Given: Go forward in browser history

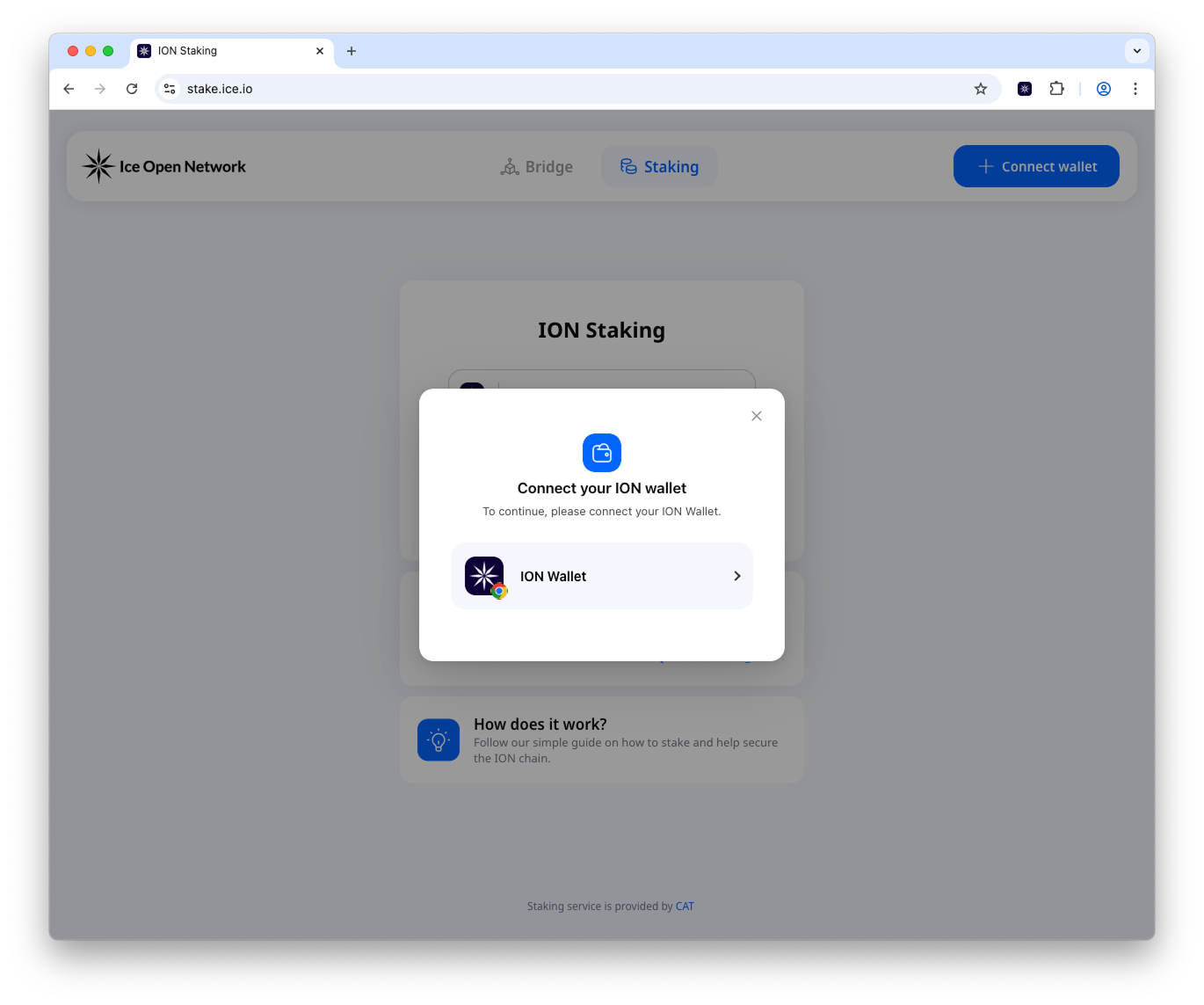Looking at the screenshot, I should [100, 89].
